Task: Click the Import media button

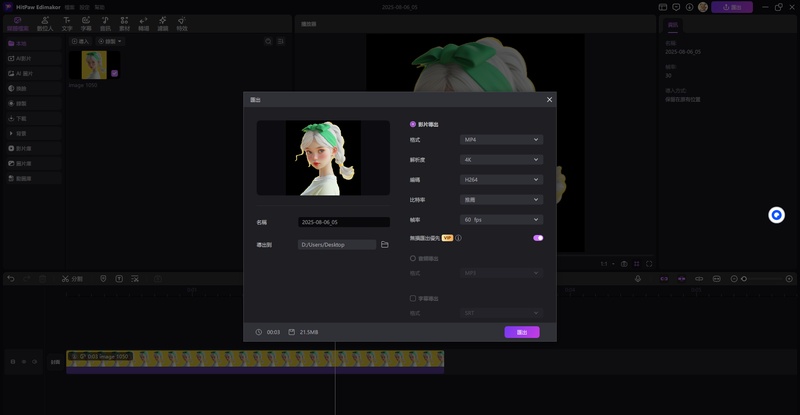Action: coord(80,41)
